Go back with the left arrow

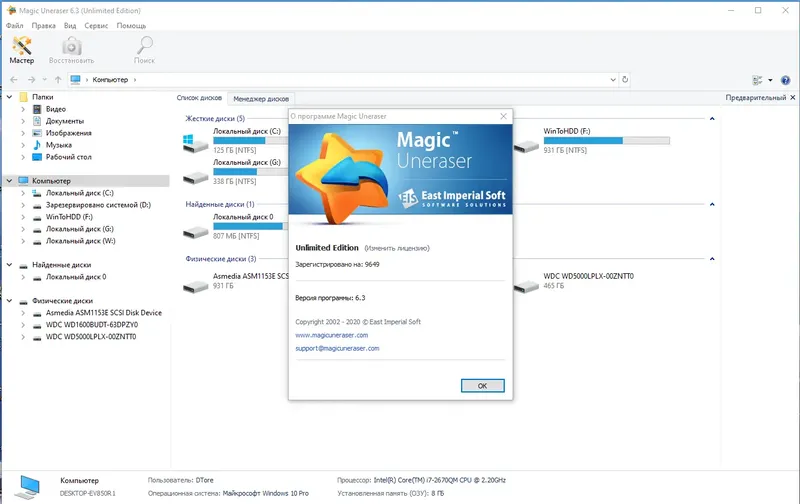tap(14, 80)
